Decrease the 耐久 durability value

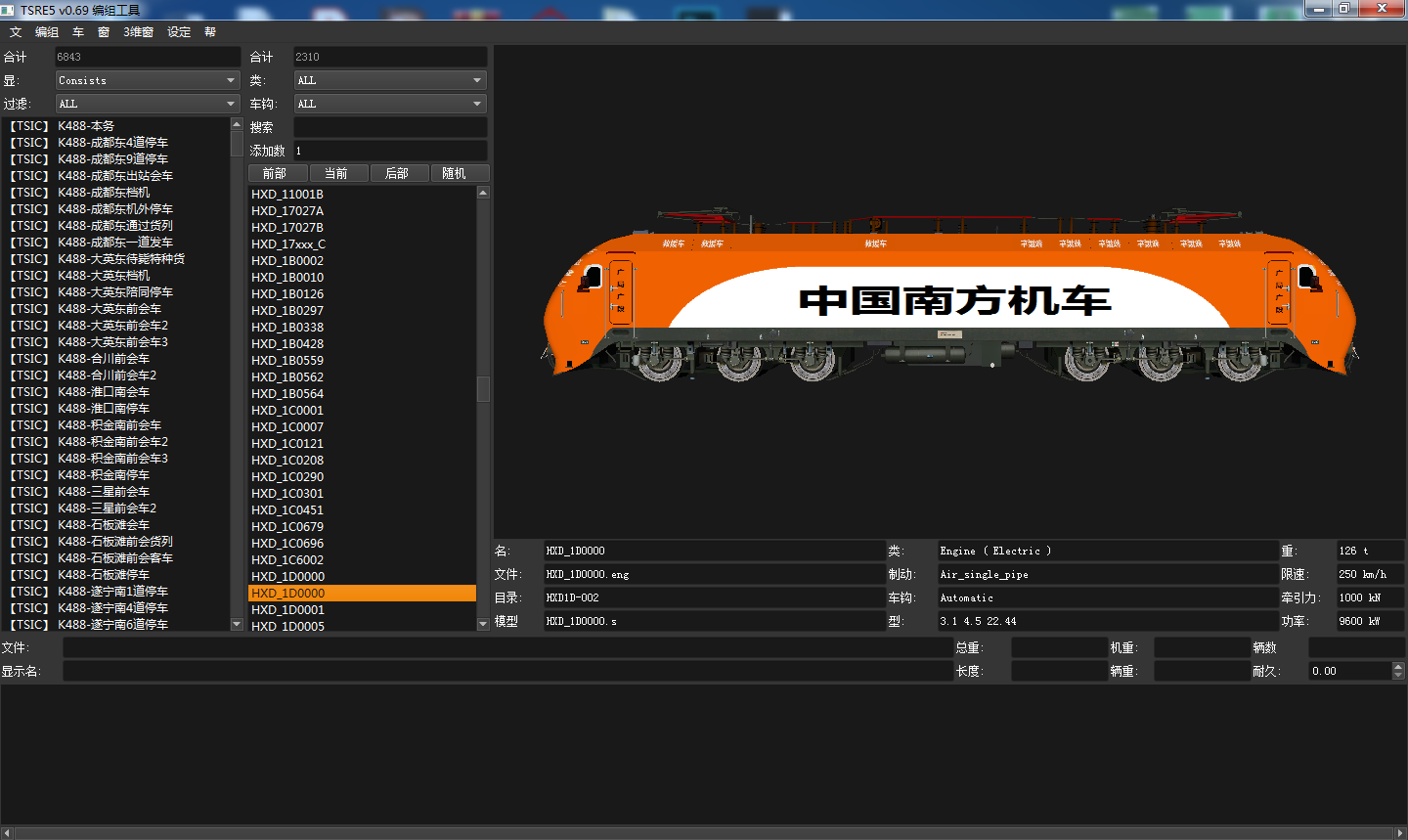click(1398, 676)
